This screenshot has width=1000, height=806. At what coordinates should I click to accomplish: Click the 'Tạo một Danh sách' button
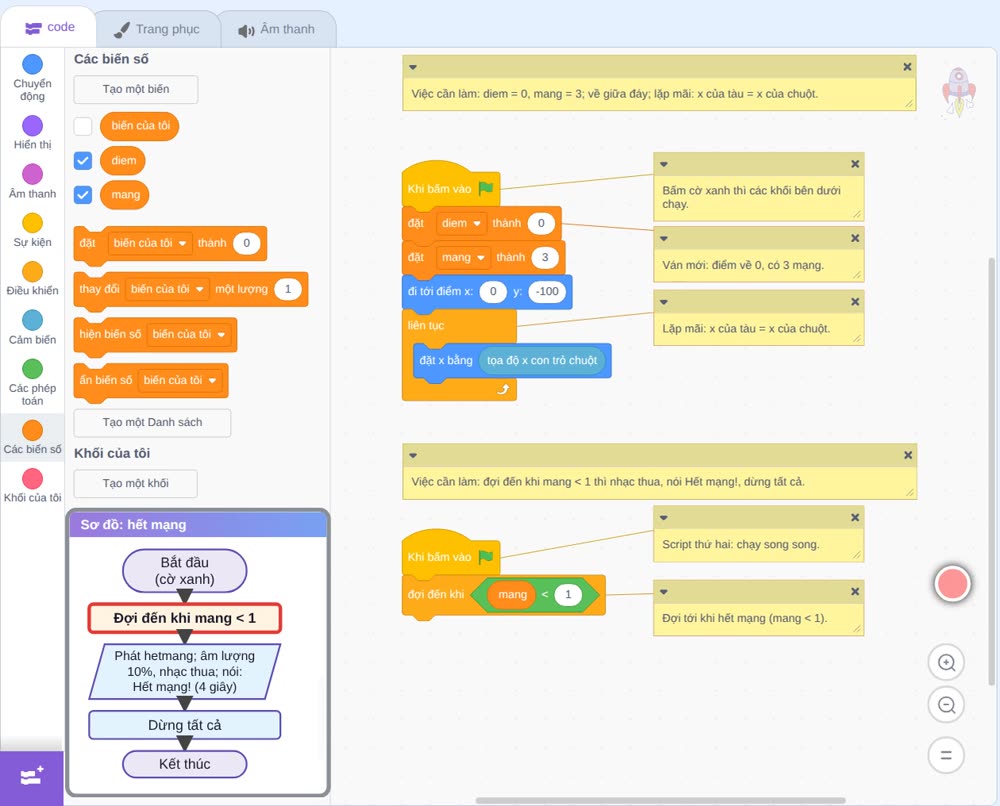point(152,423)
